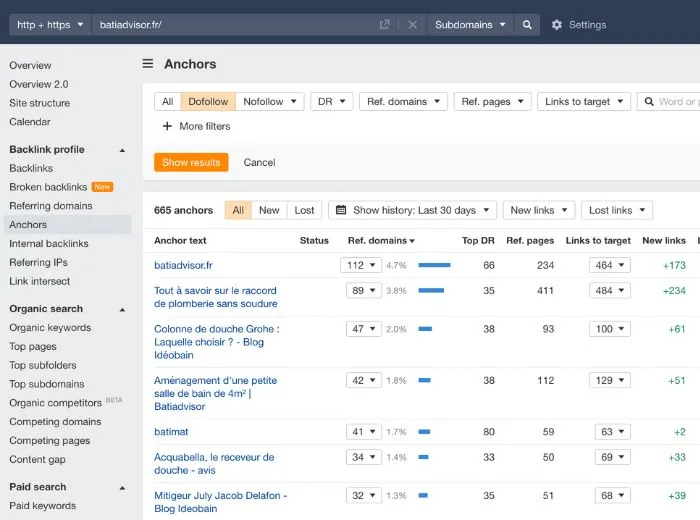This screenshot has width=700, height=520.
Task: Open Top pages report
Action: pos(33,346)
